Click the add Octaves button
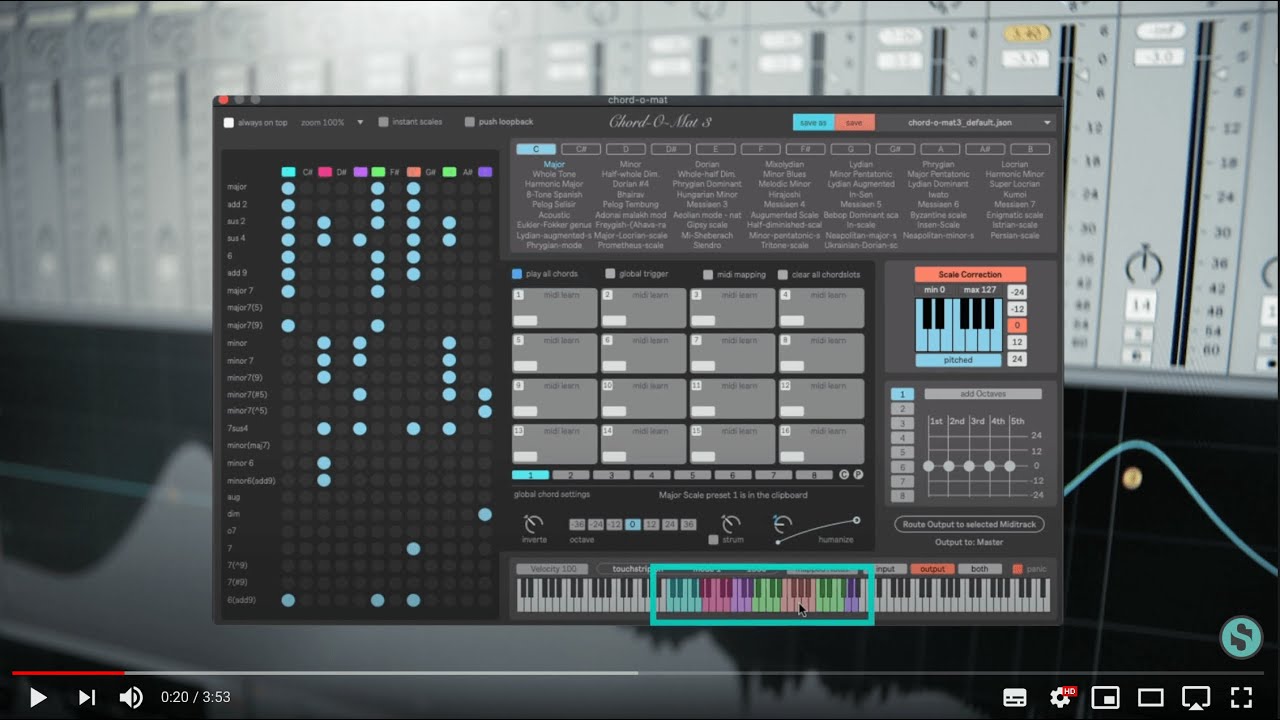The height and width of the screenshot is (720, 1280). coord(982,394)
